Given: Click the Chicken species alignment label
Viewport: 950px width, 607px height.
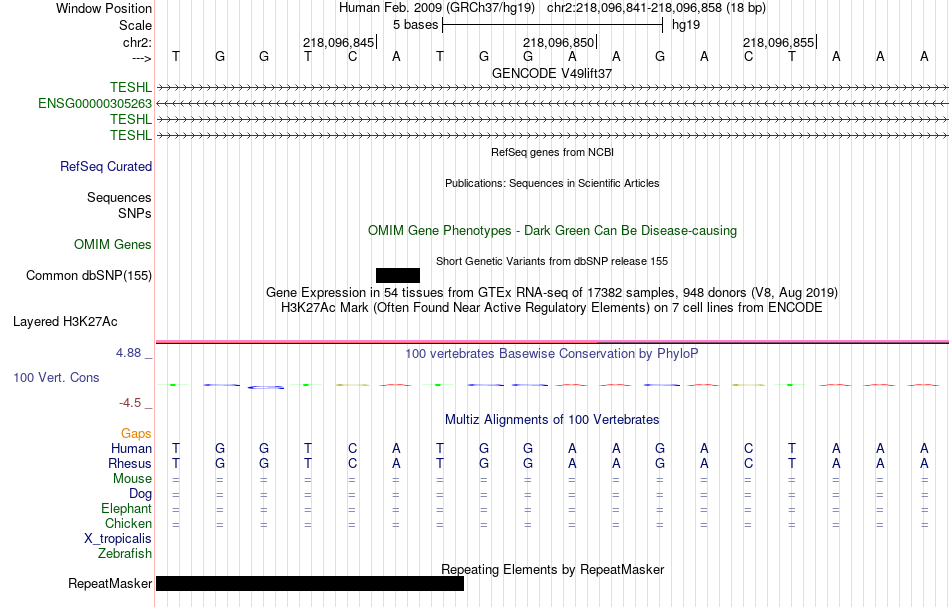Looking at the screenshot, I should point(128,523).
